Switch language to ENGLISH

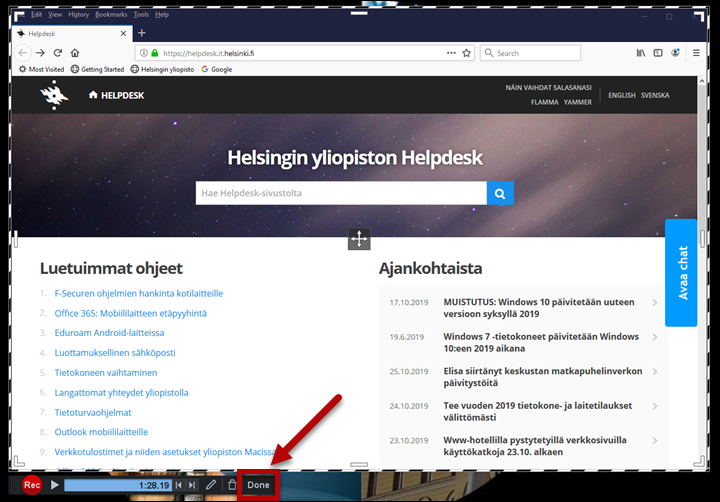pos(622,95)
